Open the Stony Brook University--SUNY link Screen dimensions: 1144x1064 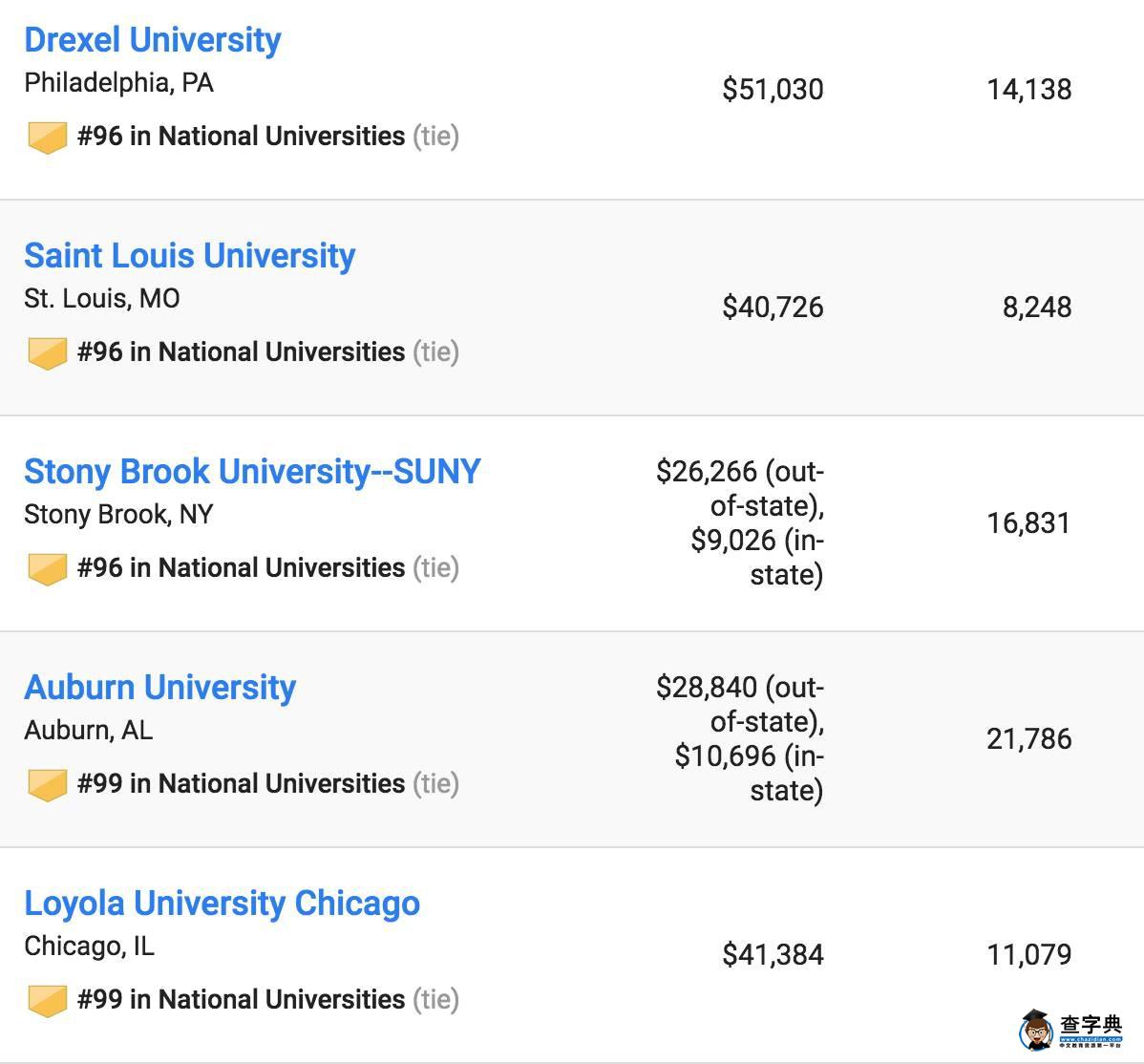(x=252, y=472)
